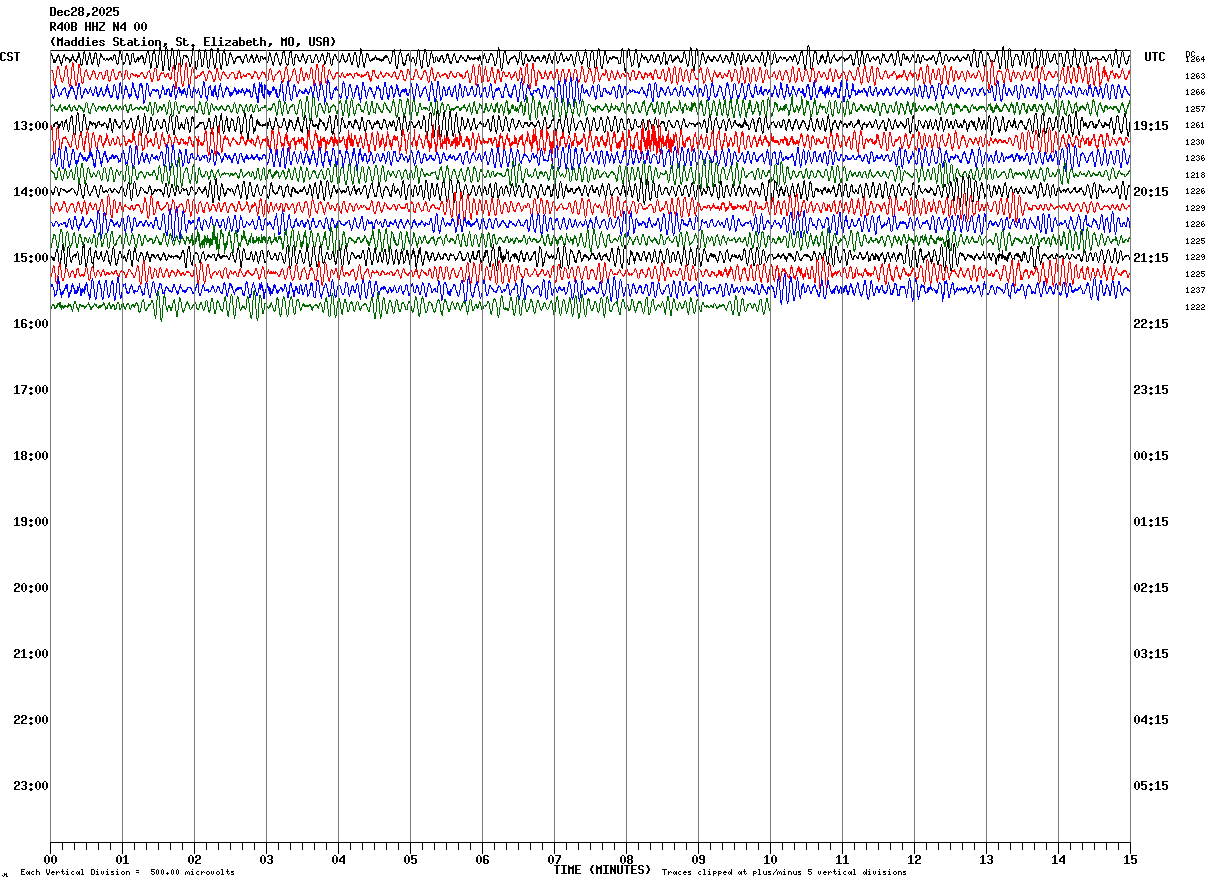Click minute tick label '05' on time axis
The width and height of the screenshot is (1210, 886).
pos(410,859)
